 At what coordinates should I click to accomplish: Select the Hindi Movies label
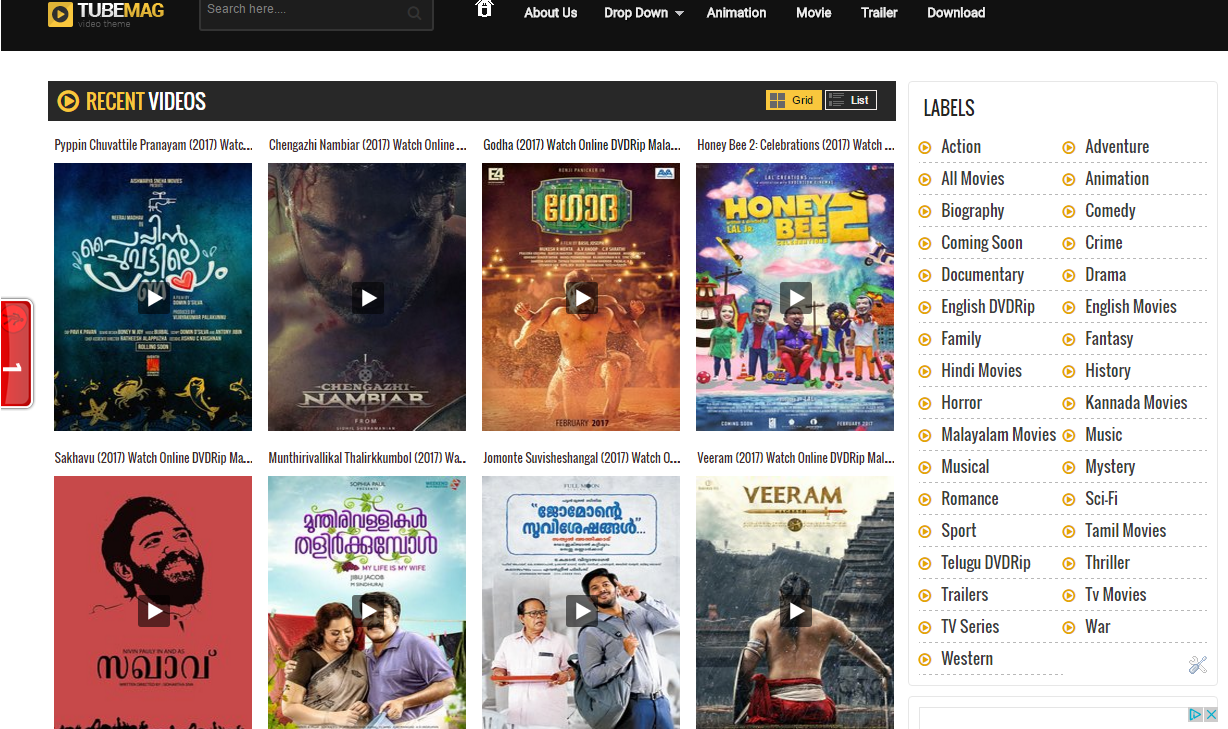[982, 371]
